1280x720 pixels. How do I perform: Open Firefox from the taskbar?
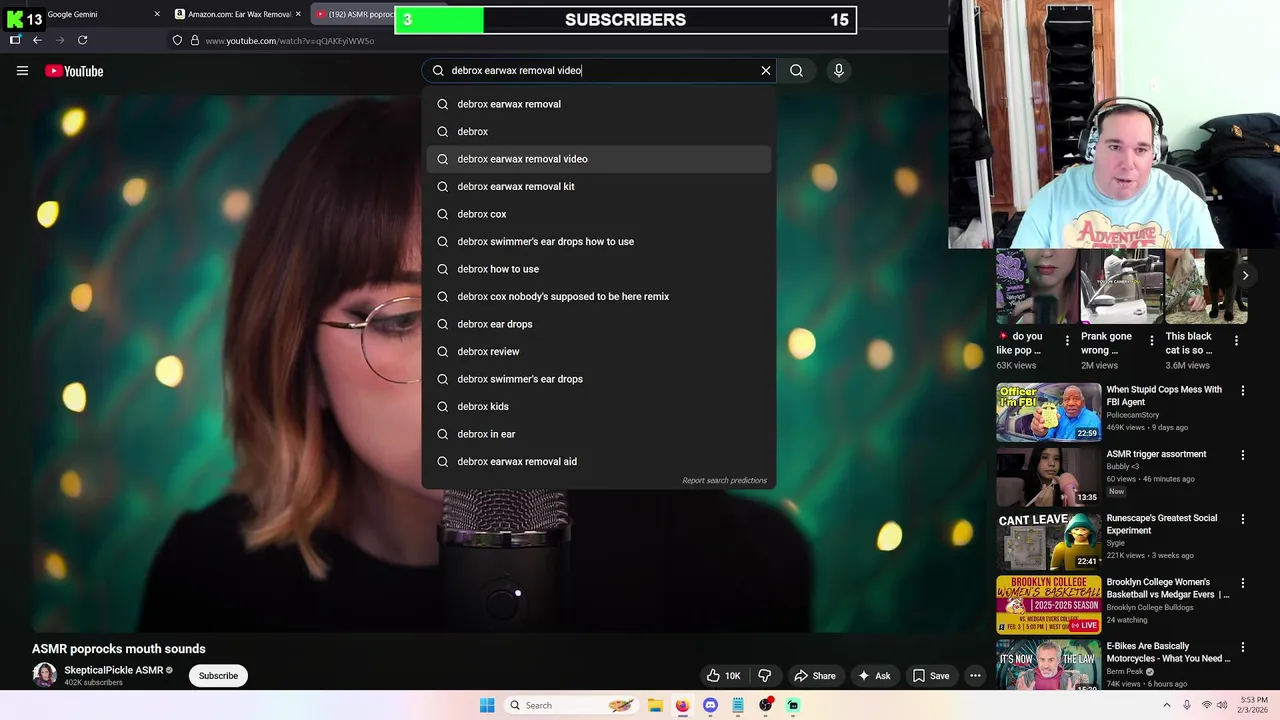point(682,705)
